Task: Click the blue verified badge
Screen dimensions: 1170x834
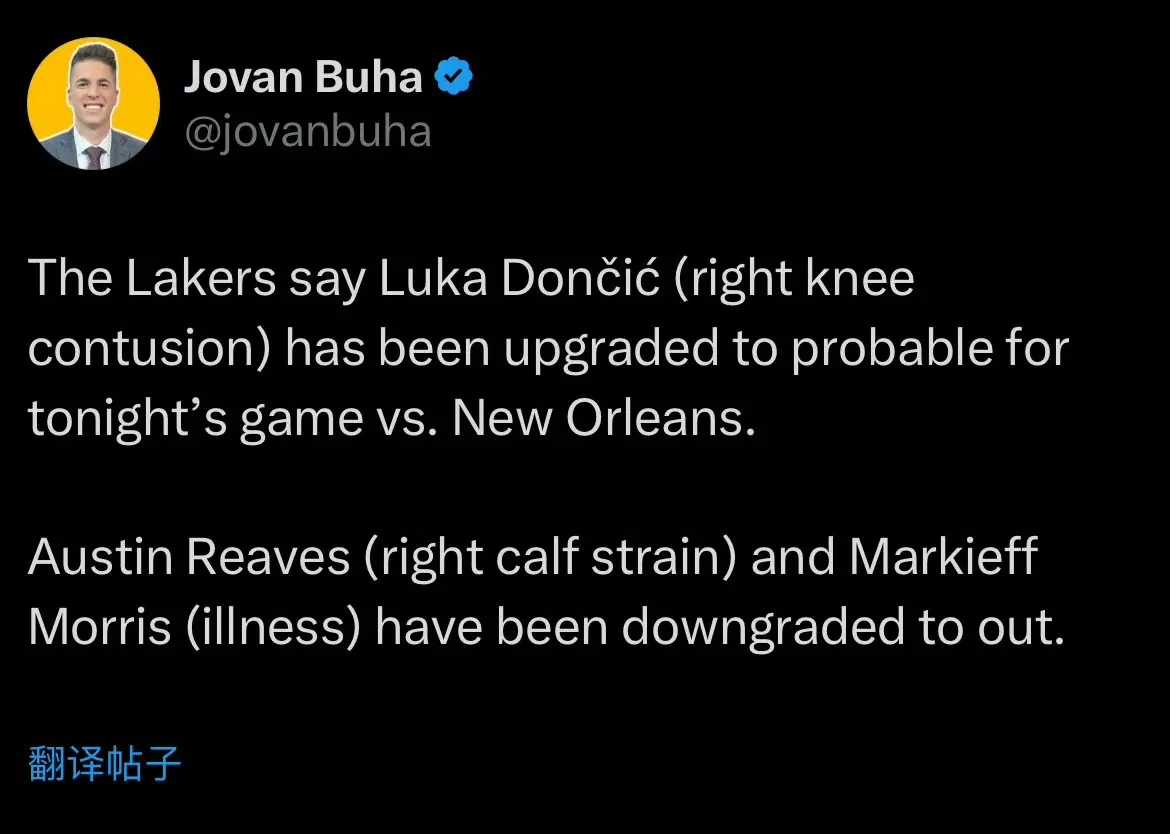Action: point(454,77)
